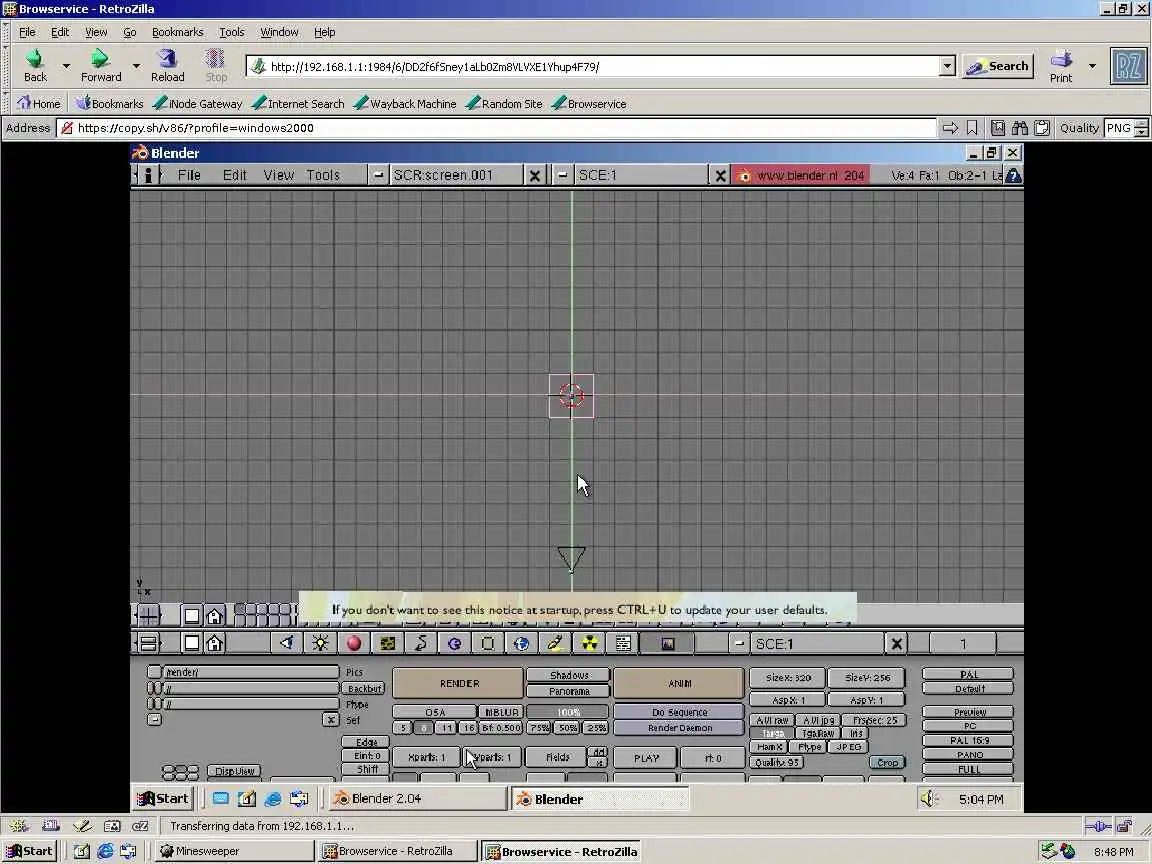The height and width of the screenshot is (864, 1152).
Task: Open the Script buttons icon
Action: 623,644
